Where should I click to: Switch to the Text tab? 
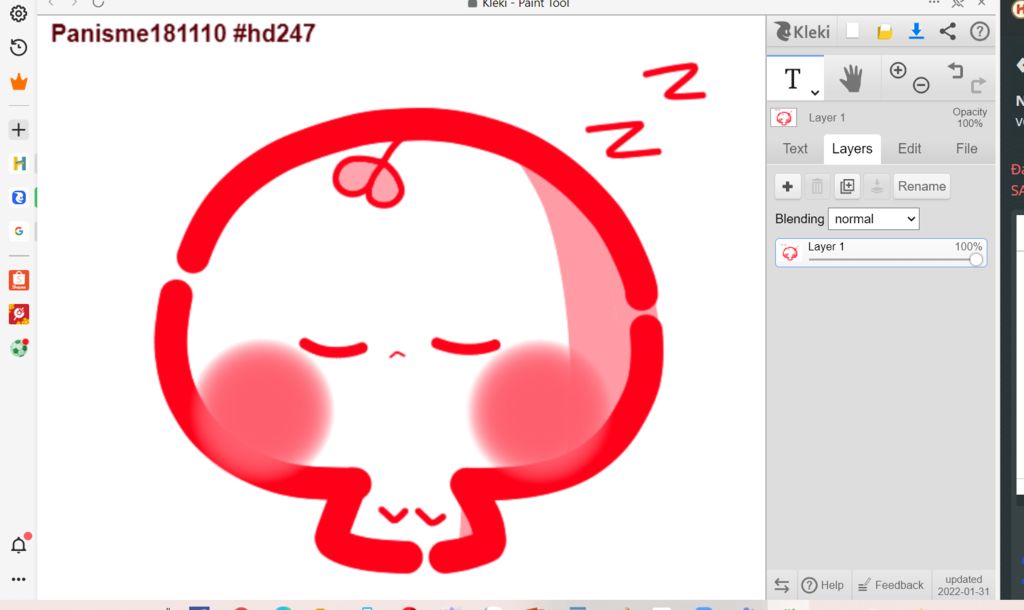[x=795, y=148]
